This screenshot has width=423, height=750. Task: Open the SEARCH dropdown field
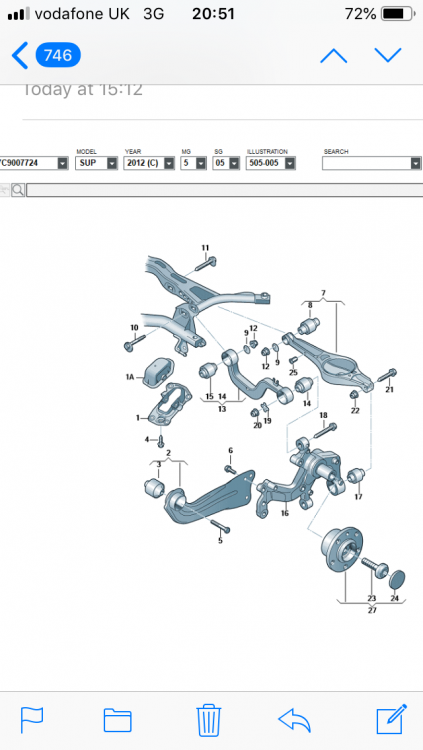(372, 163)
